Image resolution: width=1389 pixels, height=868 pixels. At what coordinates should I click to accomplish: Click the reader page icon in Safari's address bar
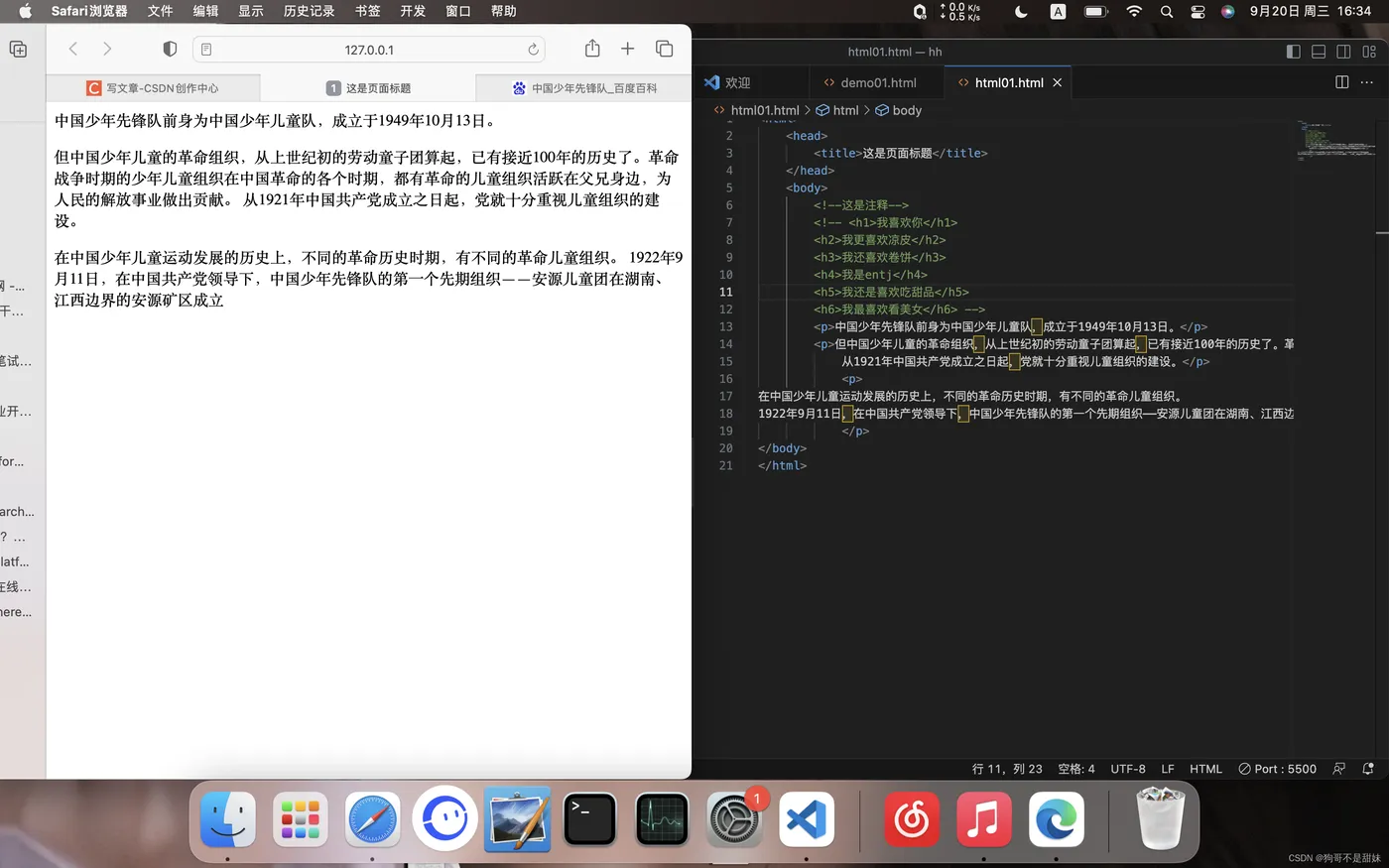[x=205, y=50]
